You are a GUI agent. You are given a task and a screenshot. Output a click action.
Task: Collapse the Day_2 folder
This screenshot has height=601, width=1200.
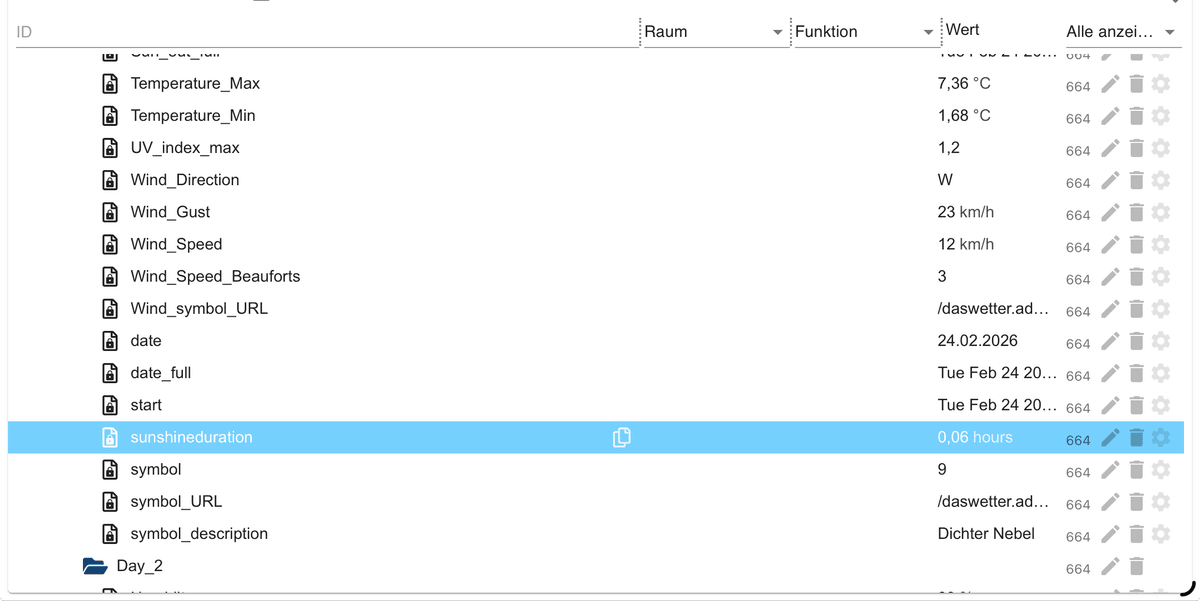[x=95, y=566]
